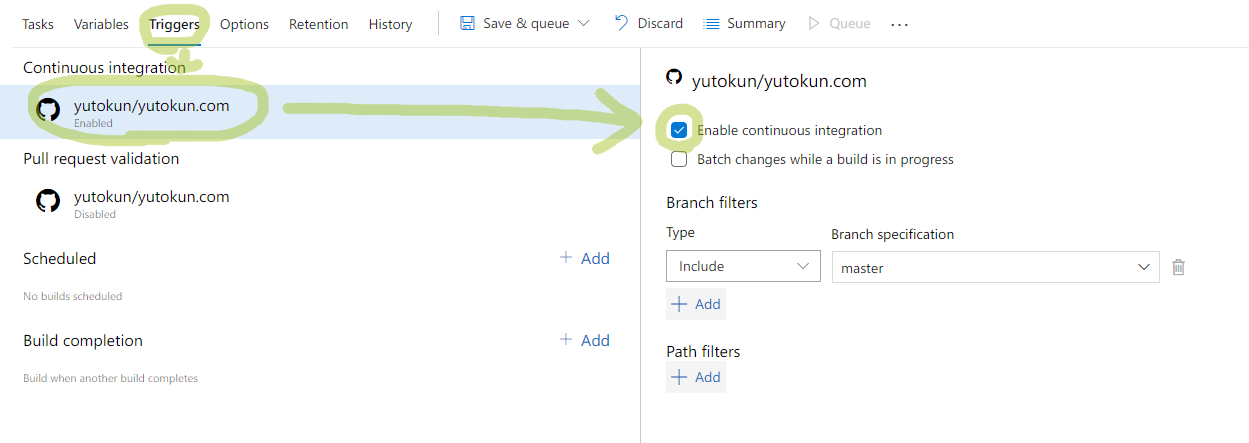
Task: Add a new Scheduled trigger
Action: click(x=585, y=258)
